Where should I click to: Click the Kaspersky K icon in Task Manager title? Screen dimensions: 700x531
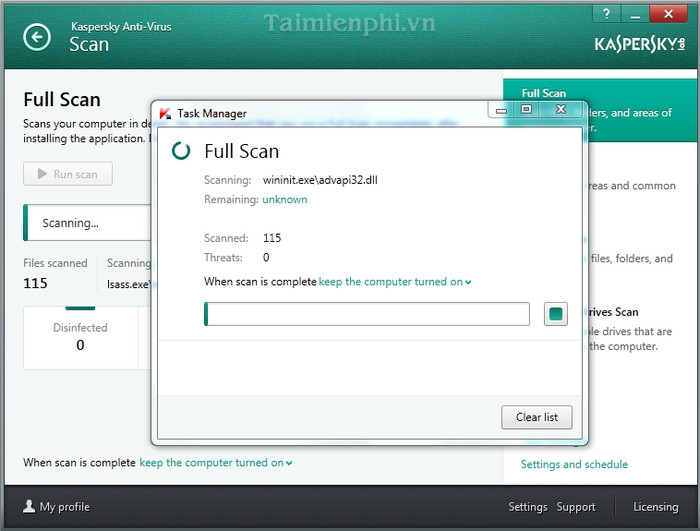point(165,113)
